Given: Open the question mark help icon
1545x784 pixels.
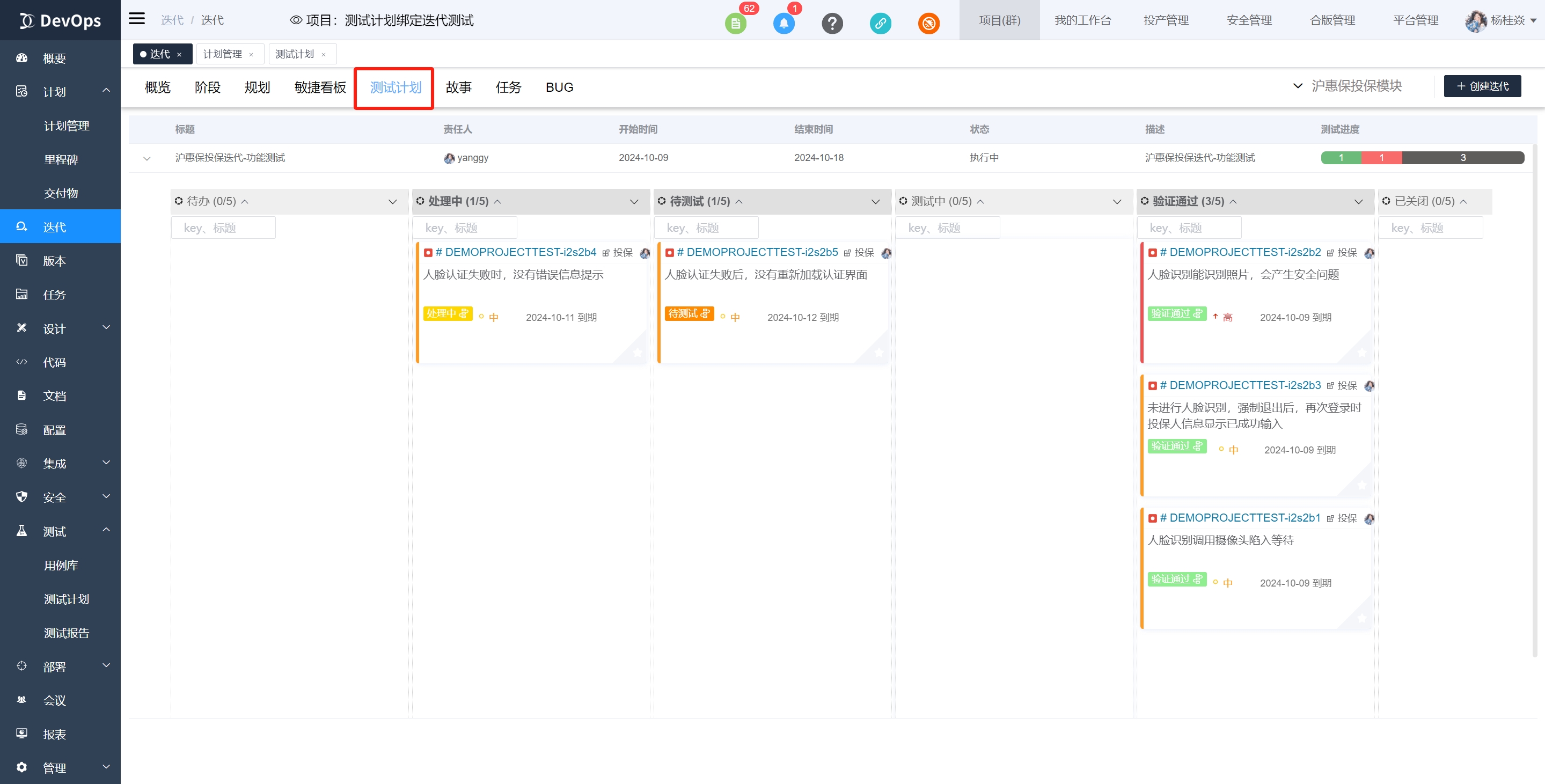Looking at the screenshot, I should click(832, 24).
